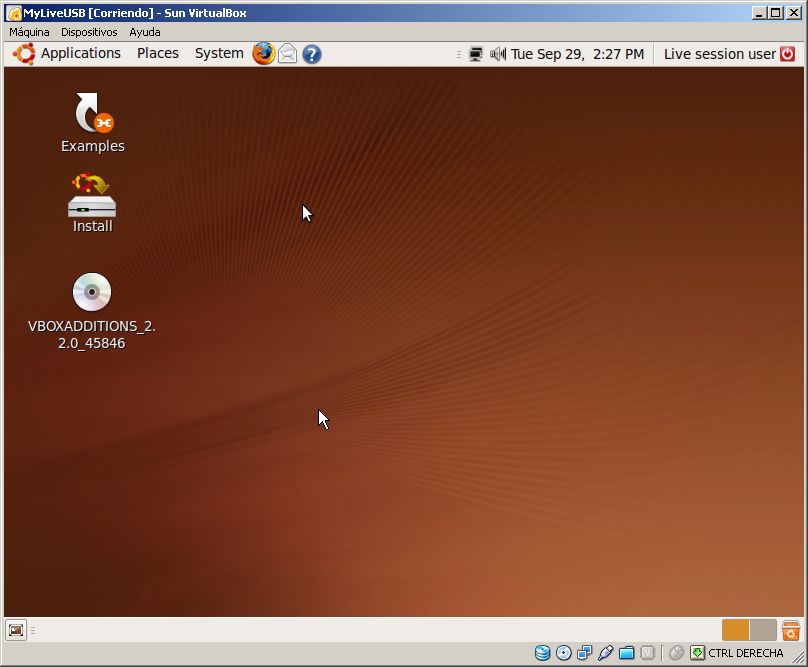The height and width of the screenshot is (667, 808).
Task: Launch Firefox from the top panel
Action: point(263,54)
